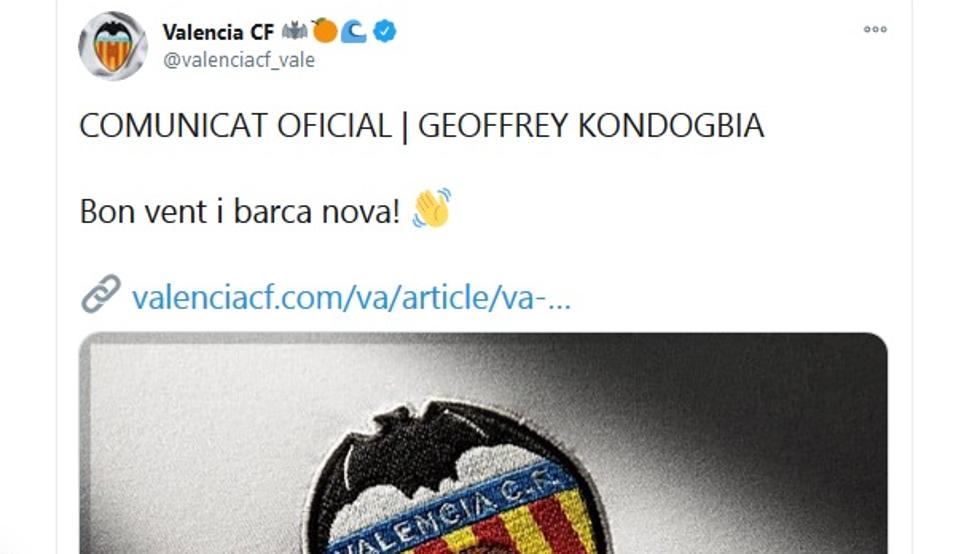This screenshot has width=980, height=554.
Task: Click the blue verified badge
Action: [385, 32]
